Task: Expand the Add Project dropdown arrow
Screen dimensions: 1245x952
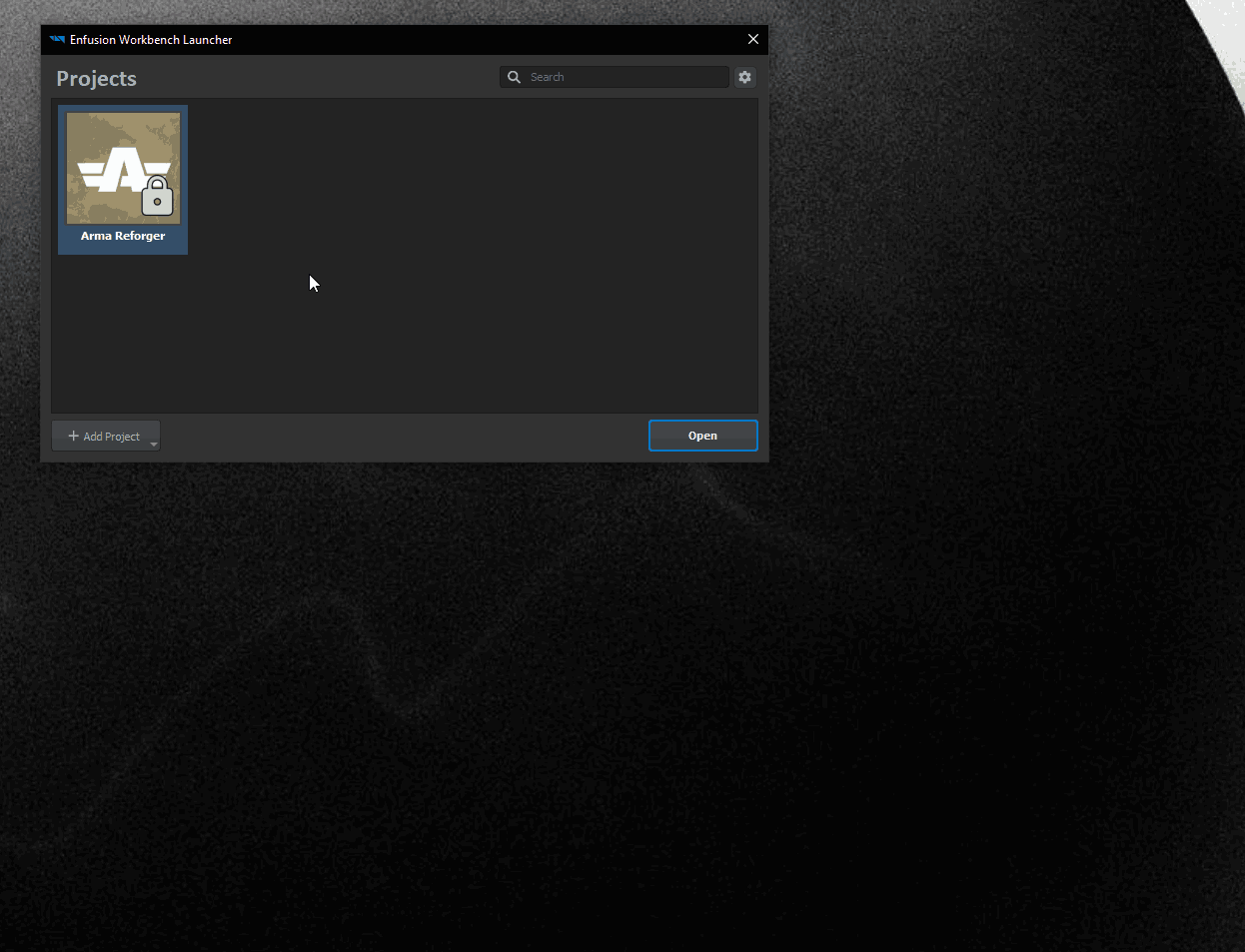Action: 154,444
